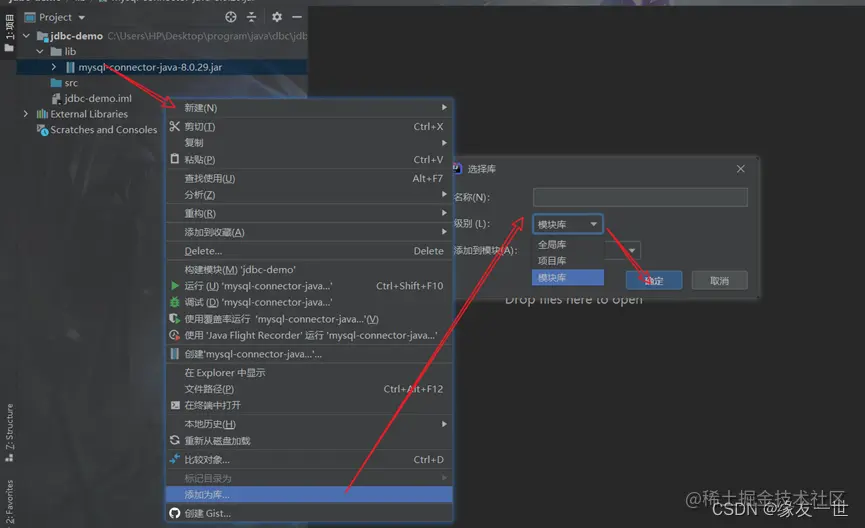Click reload icon 重新从磁盘加载
Image resolution: width=865 pixels, height=528 pixels.
click(174, 440)
